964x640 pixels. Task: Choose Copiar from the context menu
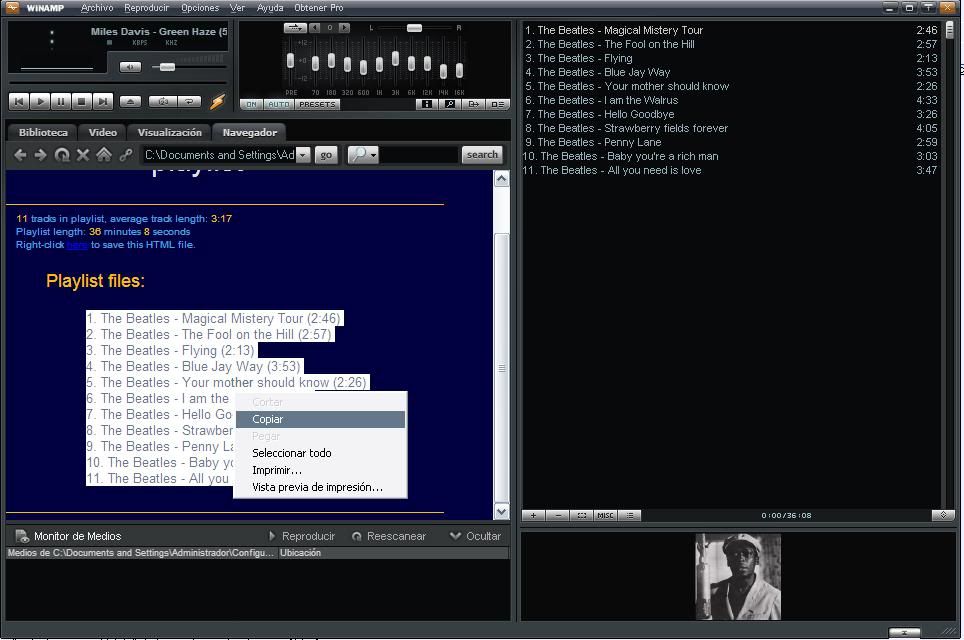[268, 420]
